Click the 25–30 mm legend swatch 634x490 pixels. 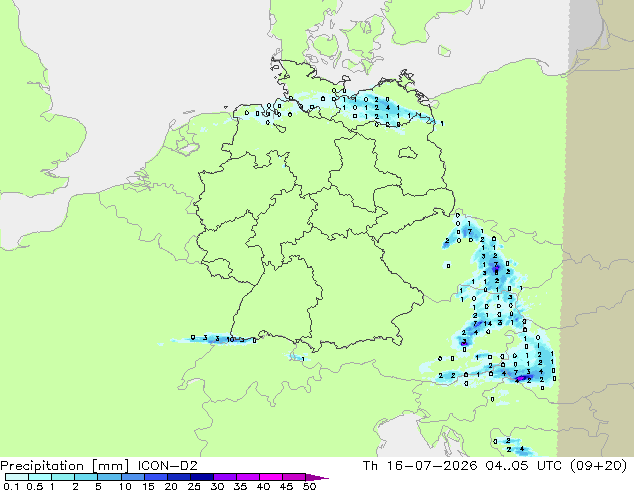(201, 477)
